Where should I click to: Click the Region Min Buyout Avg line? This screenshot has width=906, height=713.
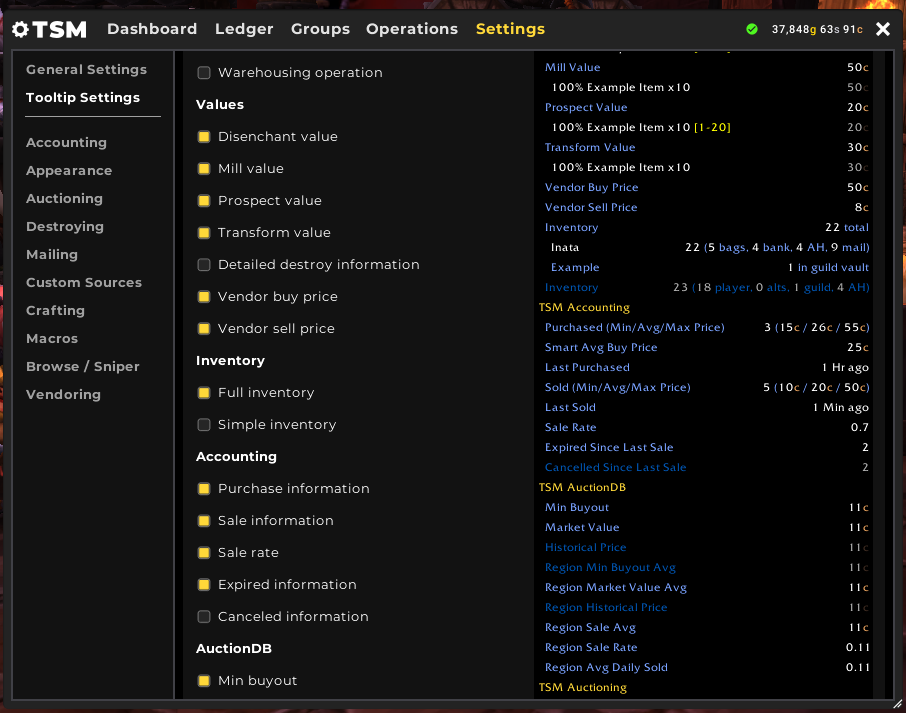[x=706, y=567]
